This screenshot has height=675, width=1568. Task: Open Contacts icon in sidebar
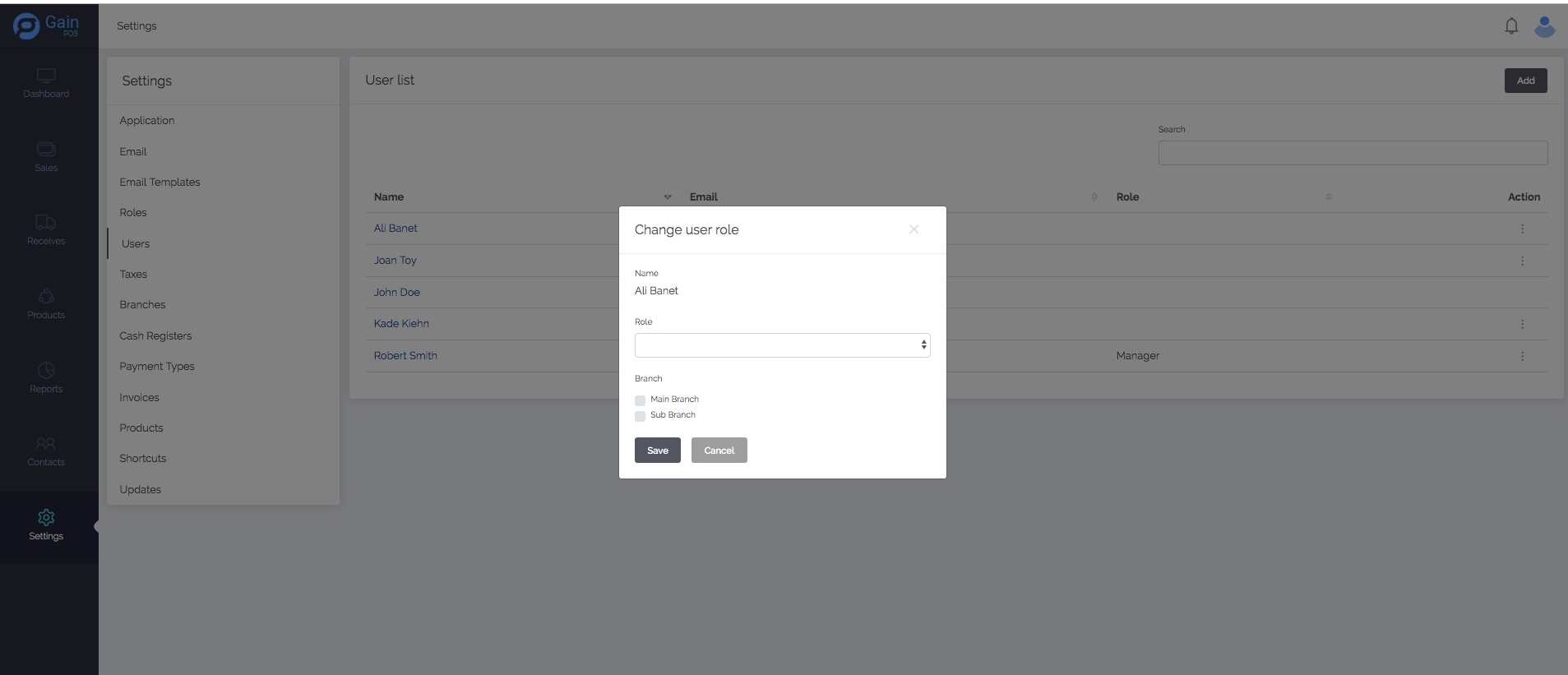point(46,444)
